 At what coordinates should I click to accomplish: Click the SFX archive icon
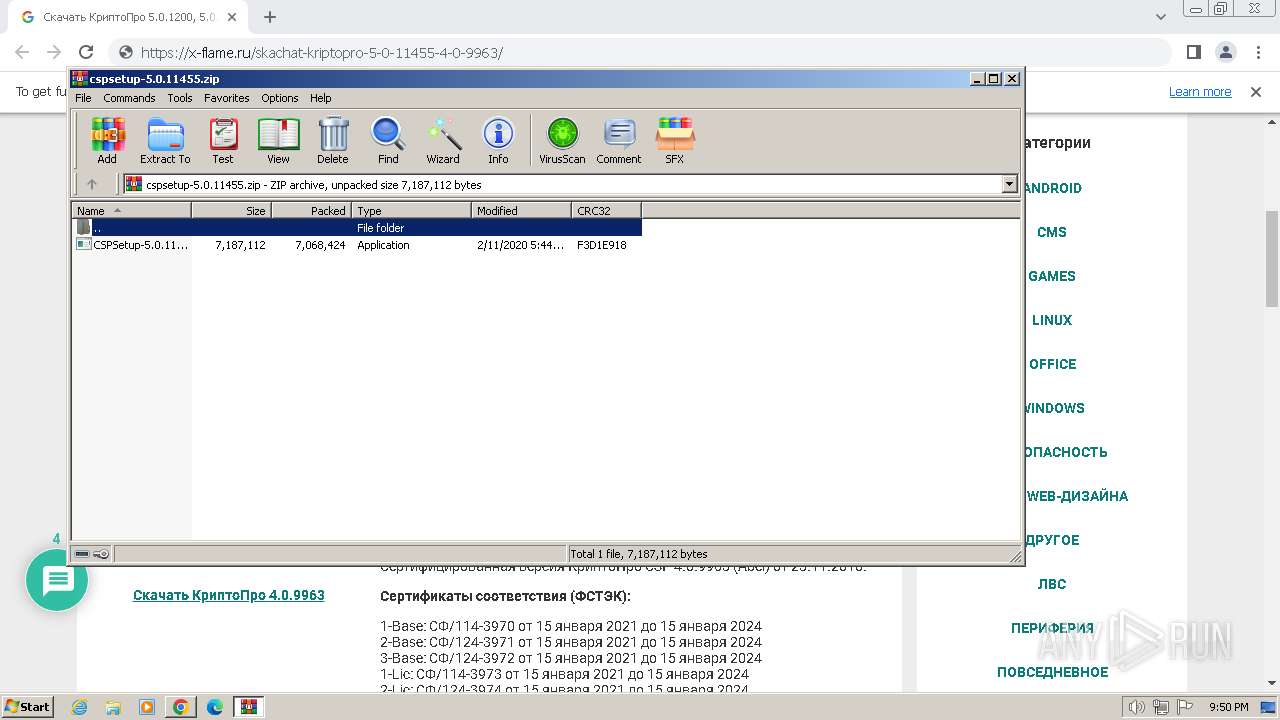click(x=675, y=140)
